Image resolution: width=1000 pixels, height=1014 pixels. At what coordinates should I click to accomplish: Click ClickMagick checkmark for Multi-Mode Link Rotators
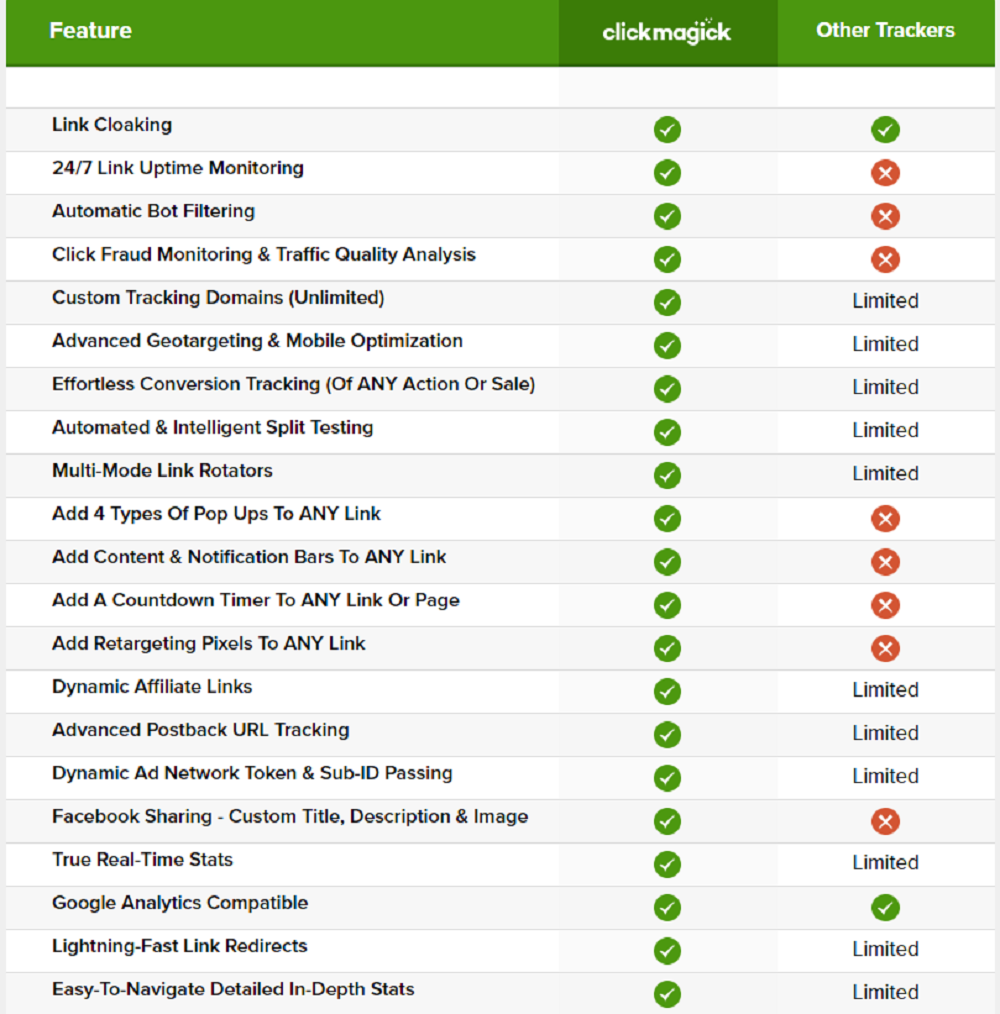667,475
